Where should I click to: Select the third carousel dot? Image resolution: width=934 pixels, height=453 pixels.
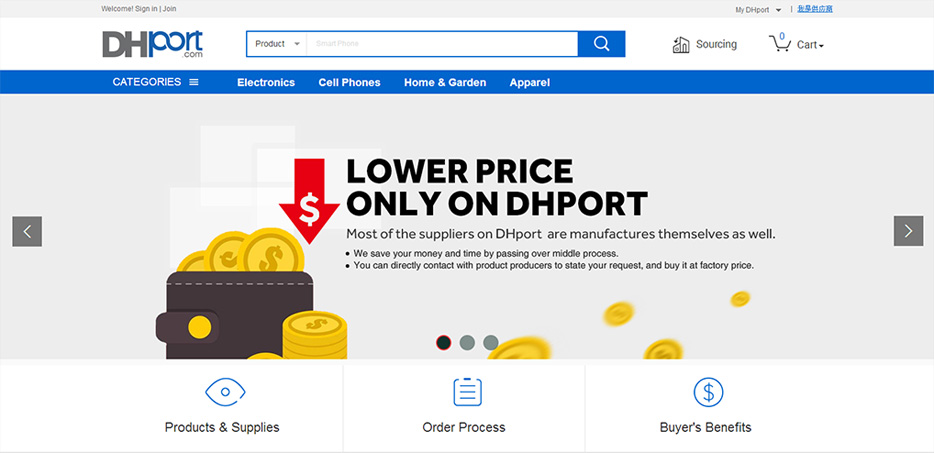click(490, 343)
